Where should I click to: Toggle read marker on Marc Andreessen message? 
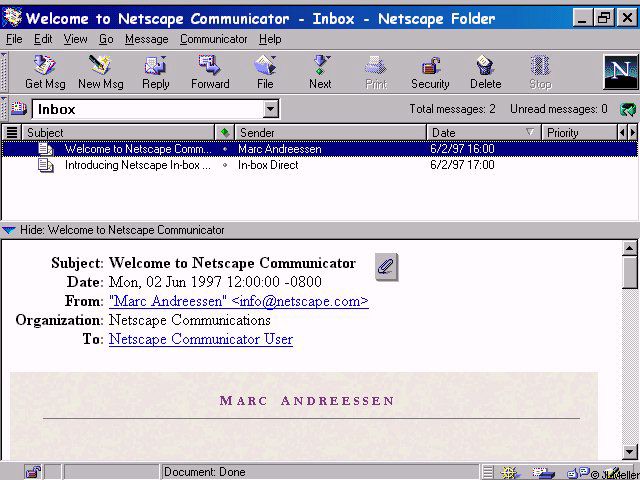click(x=224, y=149)
